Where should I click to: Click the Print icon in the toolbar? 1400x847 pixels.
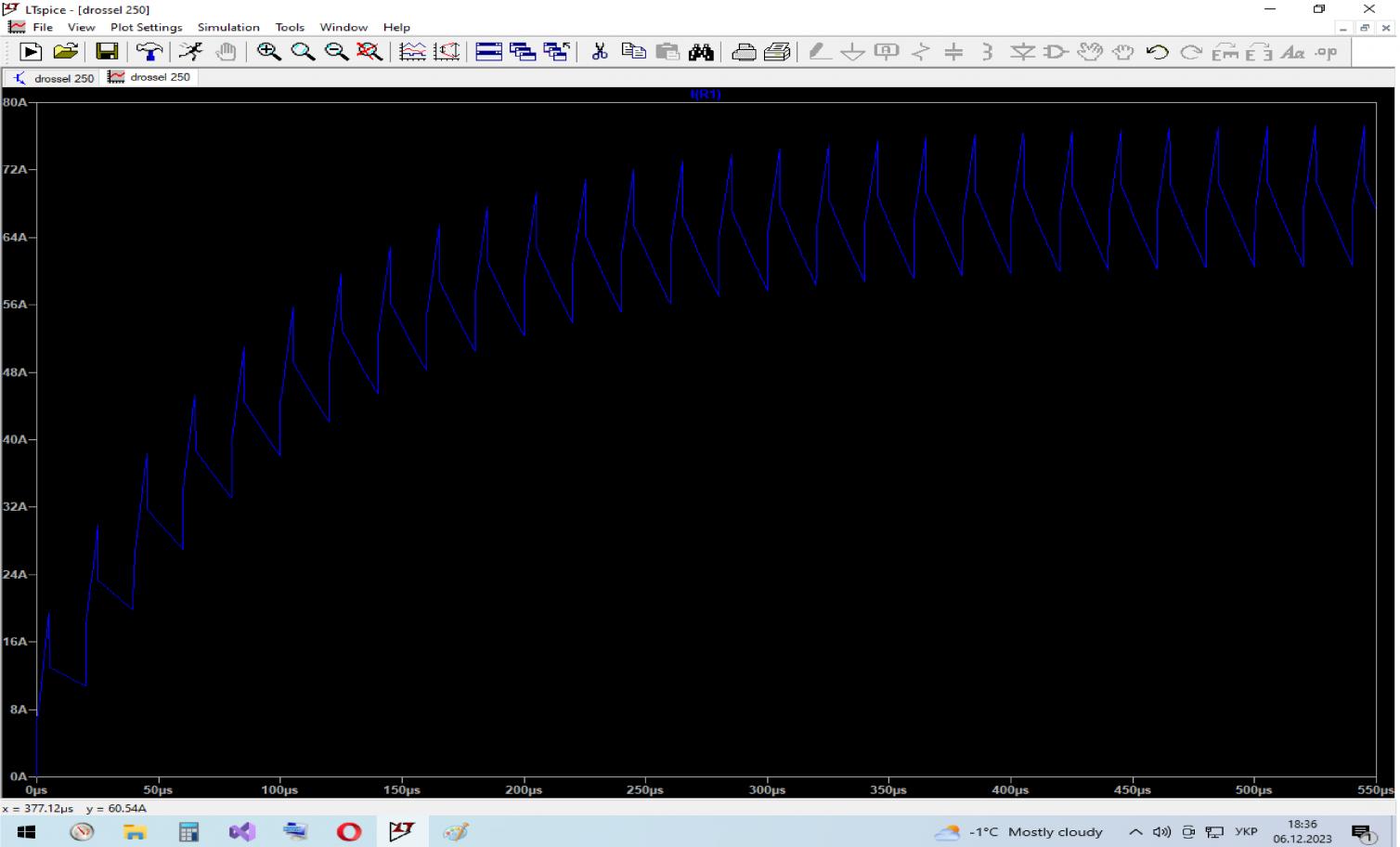[744, 52]
